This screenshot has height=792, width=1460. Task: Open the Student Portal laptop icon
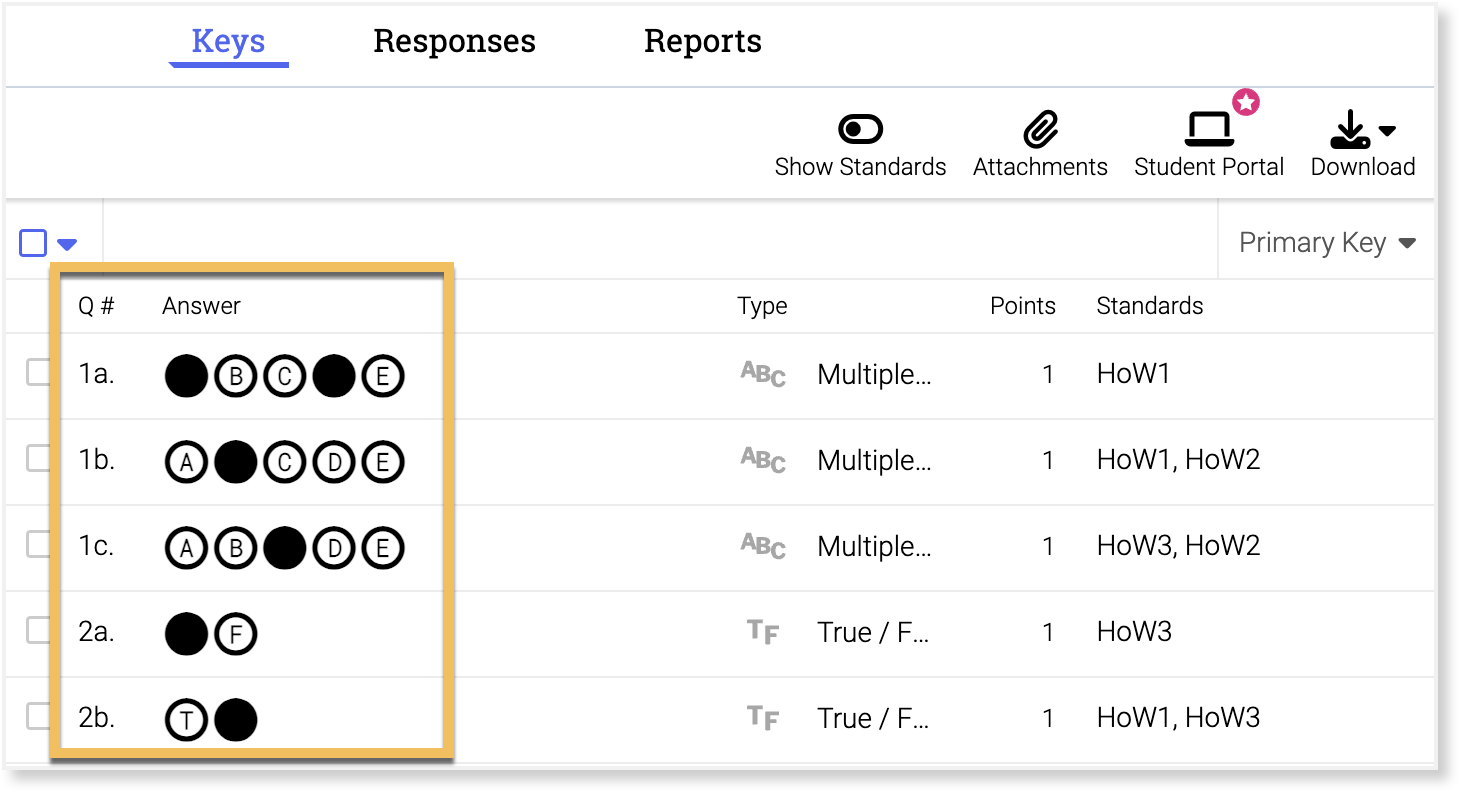click(x=1209, y=130)
